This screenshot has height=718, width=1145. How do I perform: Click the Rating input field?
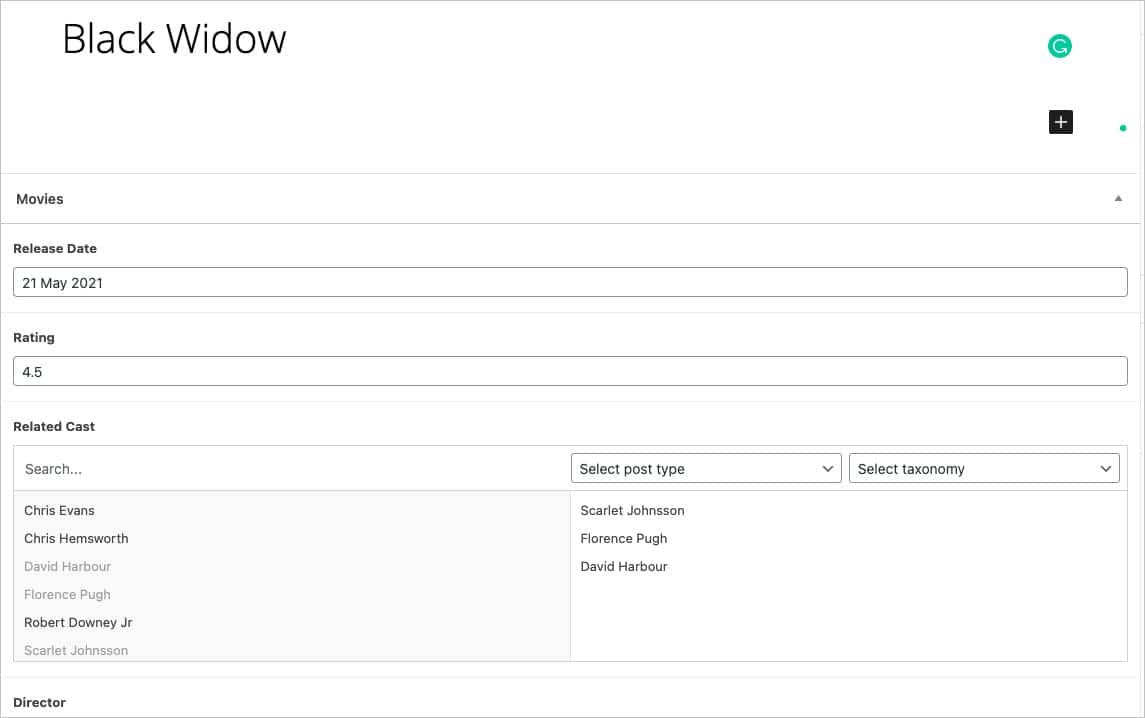(570, 372)
